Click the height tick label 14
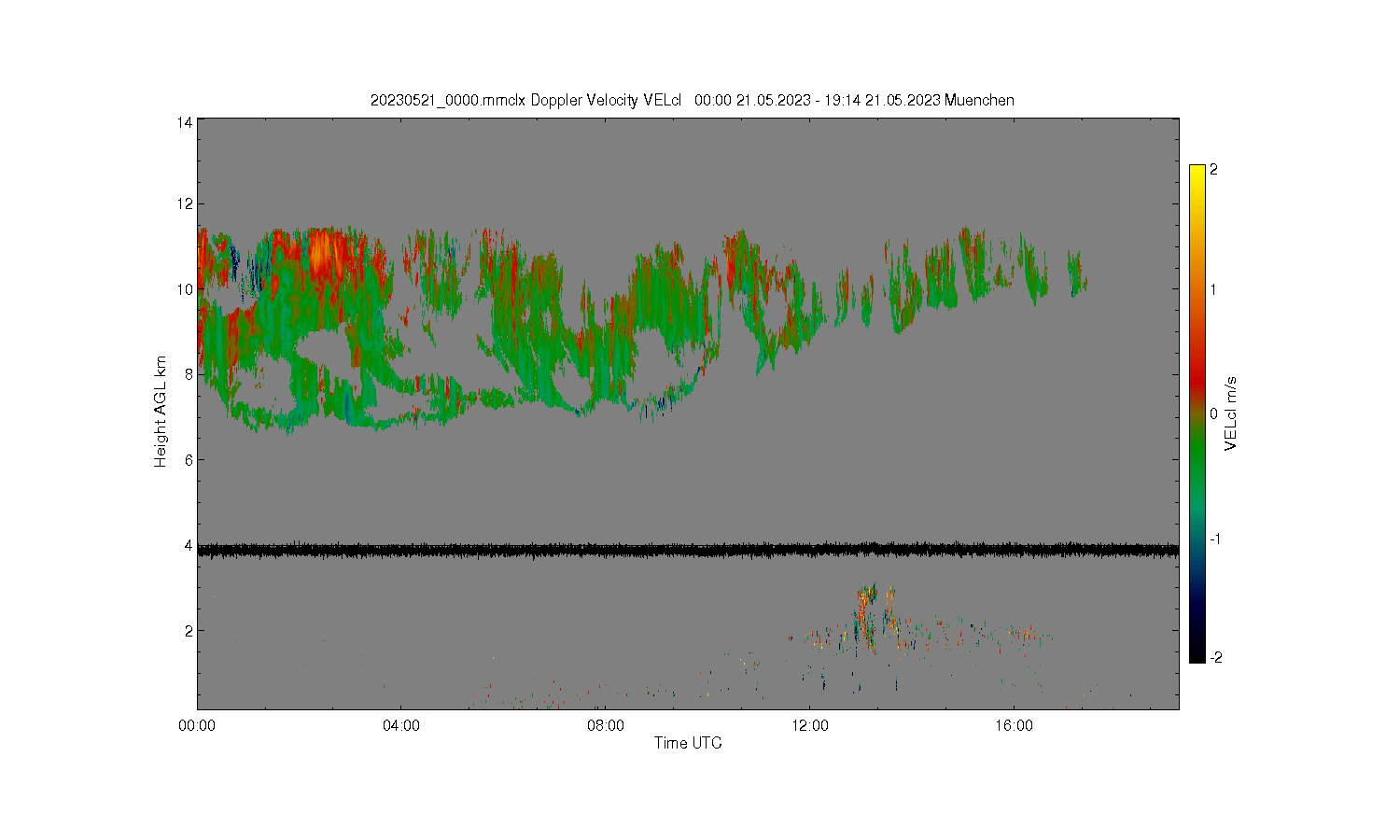This screenshot has height=840, width=1400. 185,123
